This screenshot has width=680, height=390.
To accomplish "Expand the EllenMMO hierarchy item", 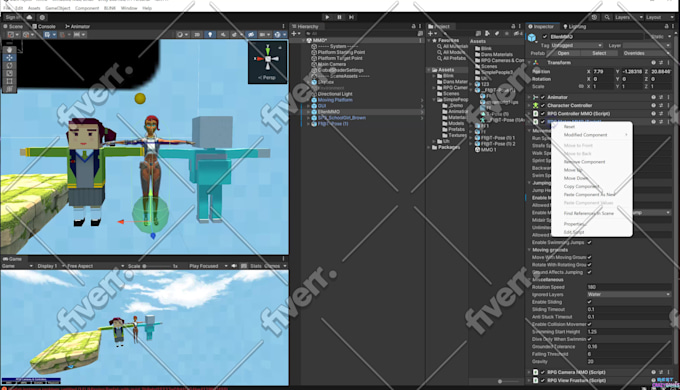I will point(308,112).
